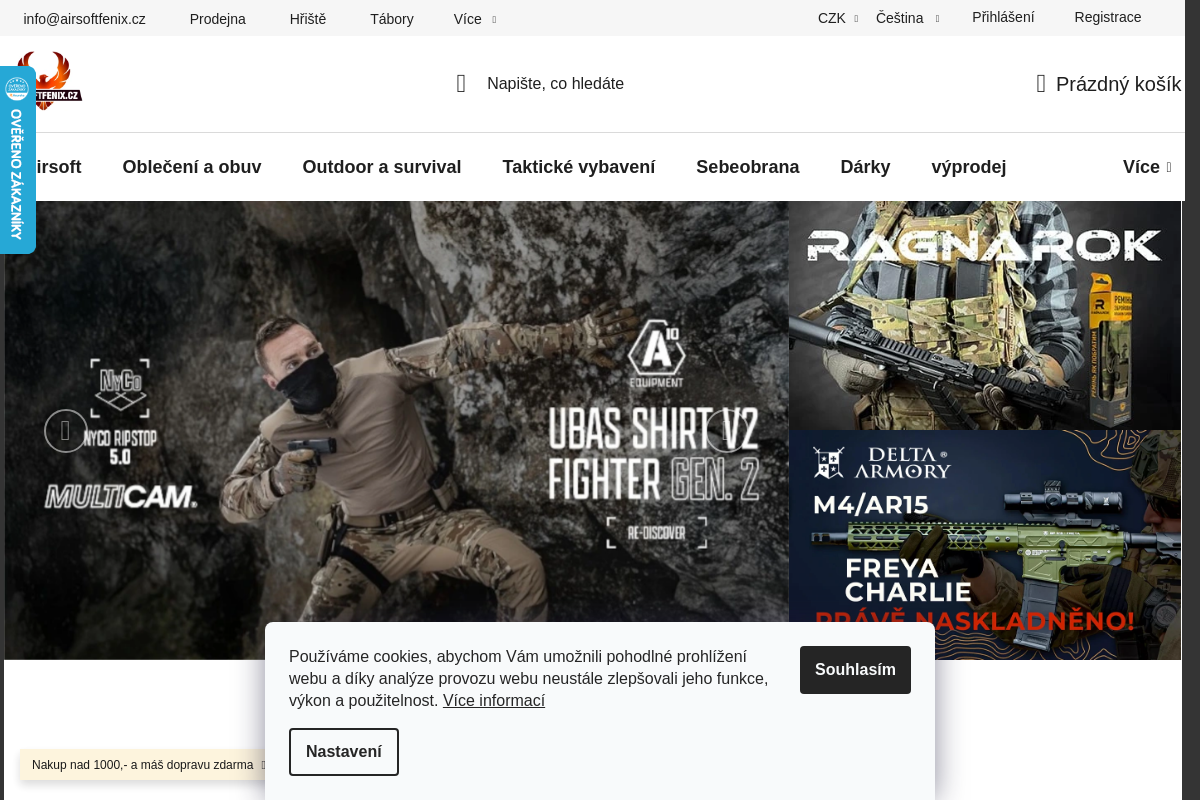Open the Sebeobrana category
This screenshot has height=800, width=1200.
tap(747, 167)
